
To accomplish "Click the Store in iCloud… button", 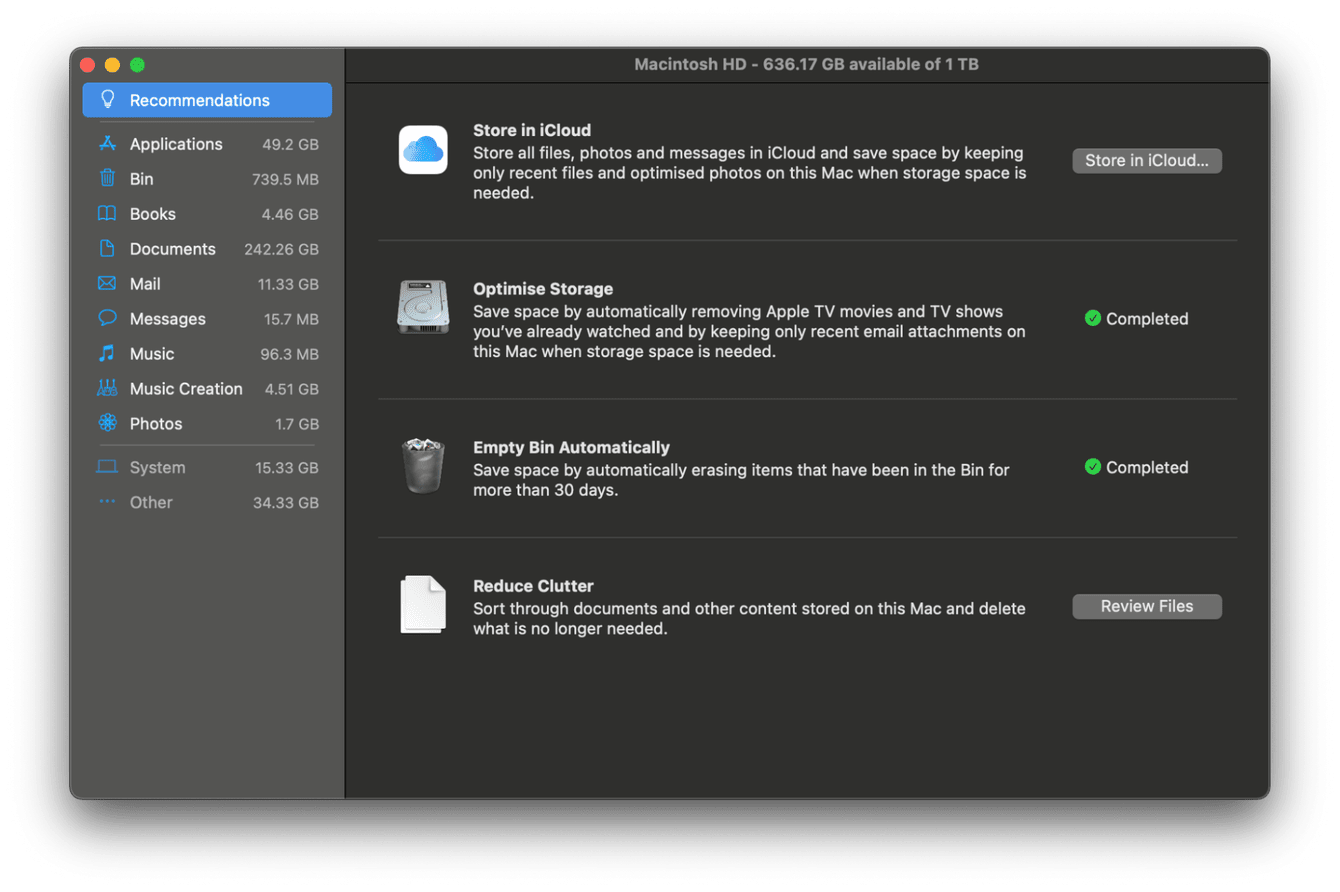I will [1147, 160].
